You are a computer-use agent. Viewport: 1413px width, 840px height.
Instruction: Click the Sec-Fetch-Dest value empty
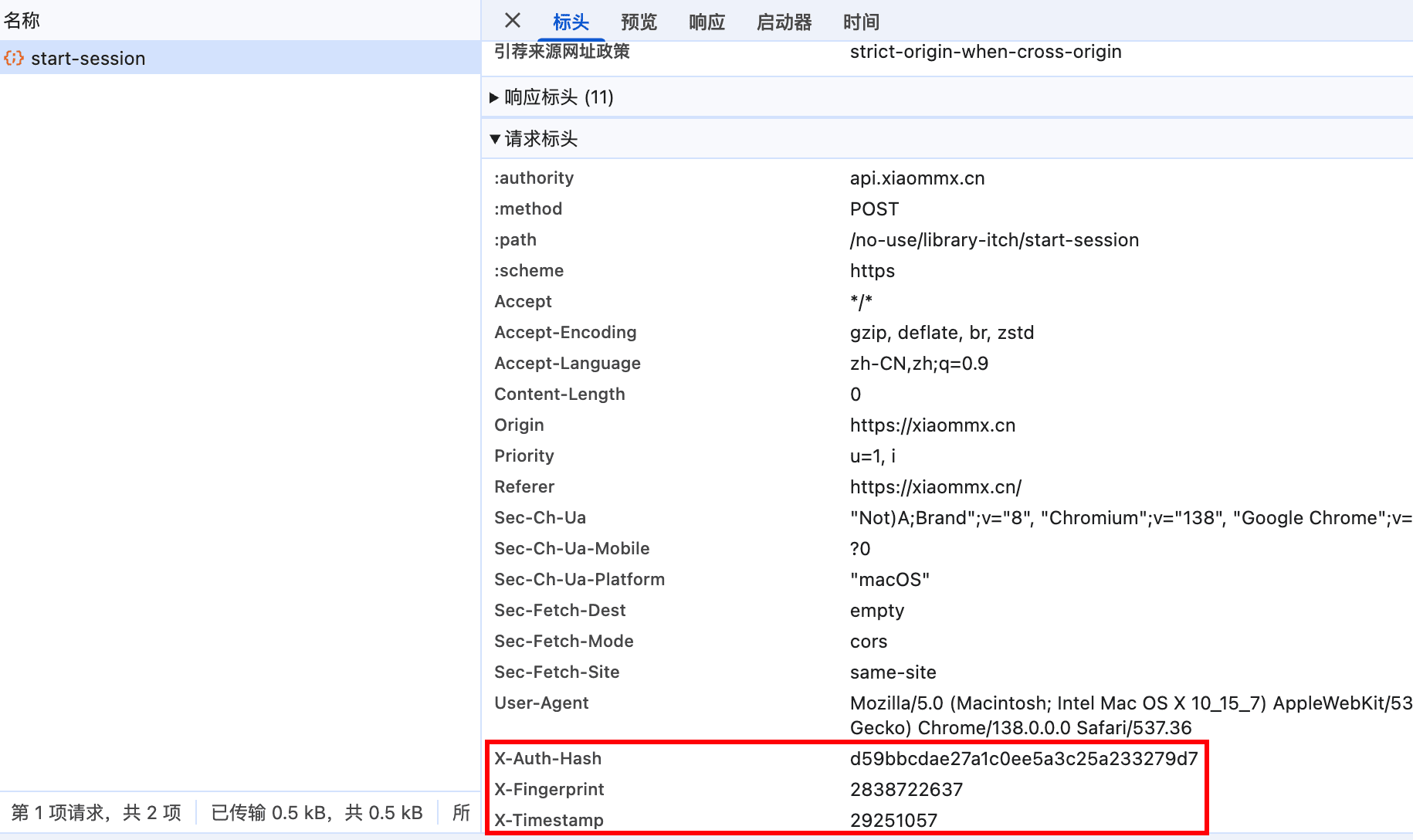[877, 611]
